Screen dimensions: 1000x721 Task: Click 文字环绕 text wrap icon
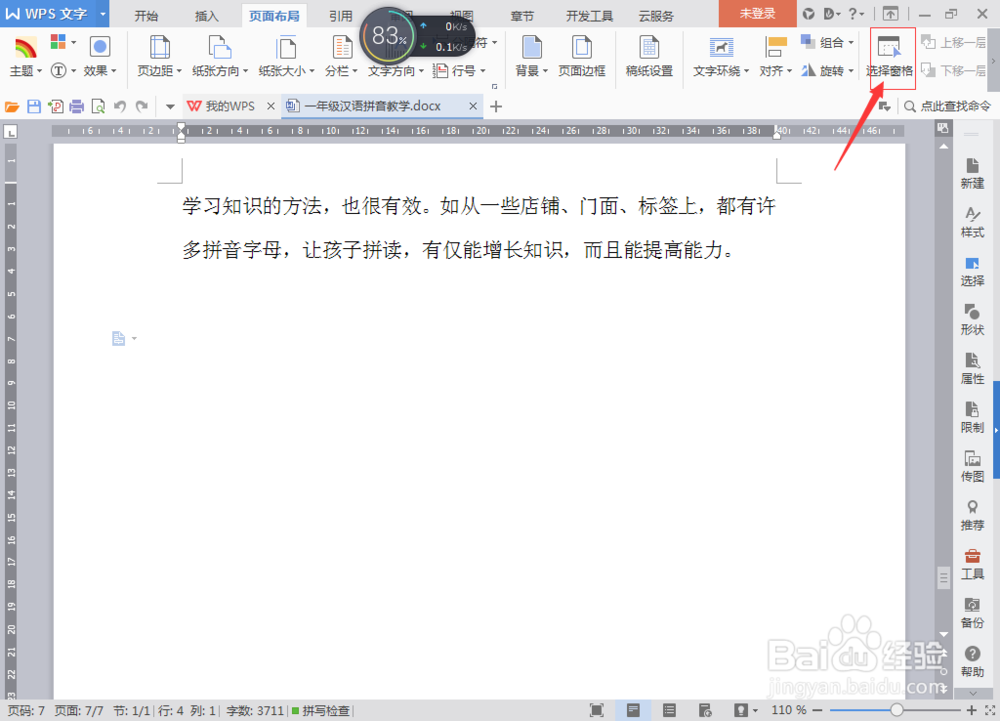tap(721, 48)
